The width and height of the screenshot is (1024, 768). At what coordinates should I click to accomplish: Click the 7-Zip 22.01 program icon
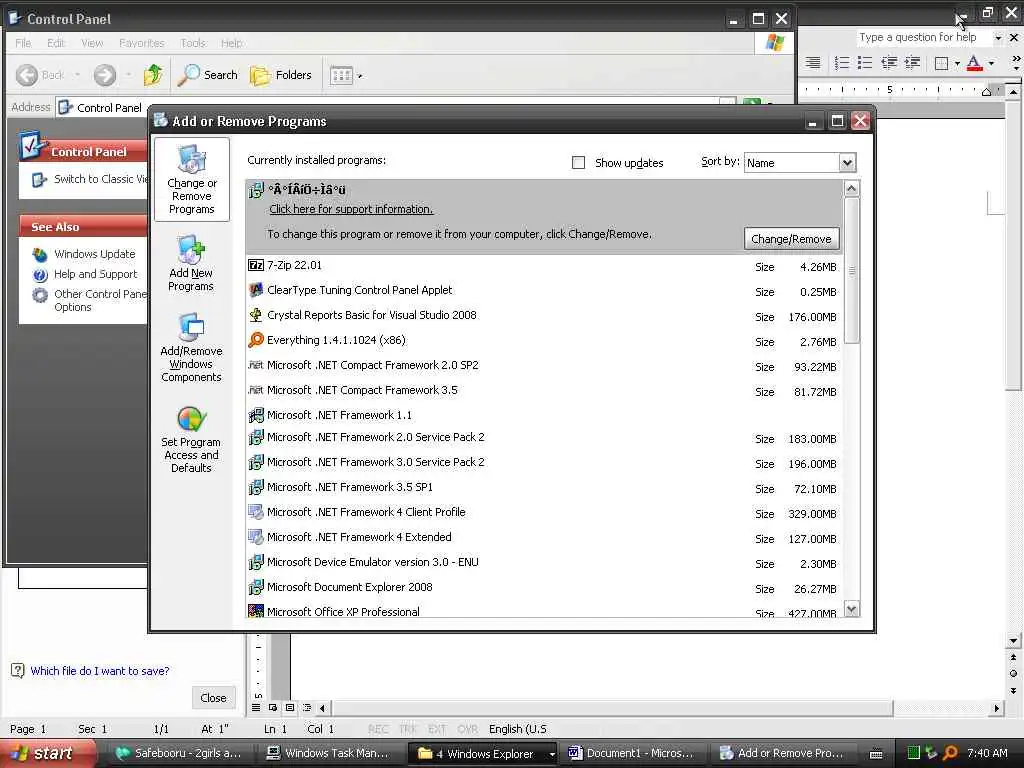coord(256,265)
